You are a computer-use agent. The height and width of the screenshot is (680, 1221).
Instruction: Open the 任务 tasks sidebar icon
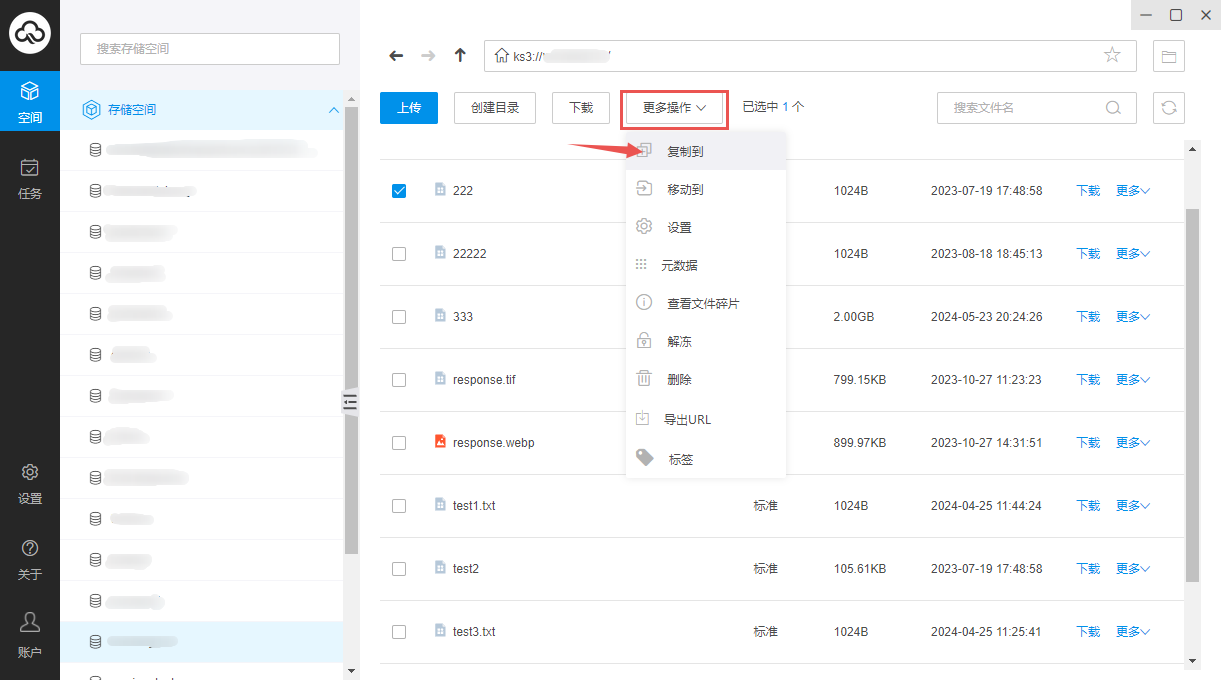30,179
